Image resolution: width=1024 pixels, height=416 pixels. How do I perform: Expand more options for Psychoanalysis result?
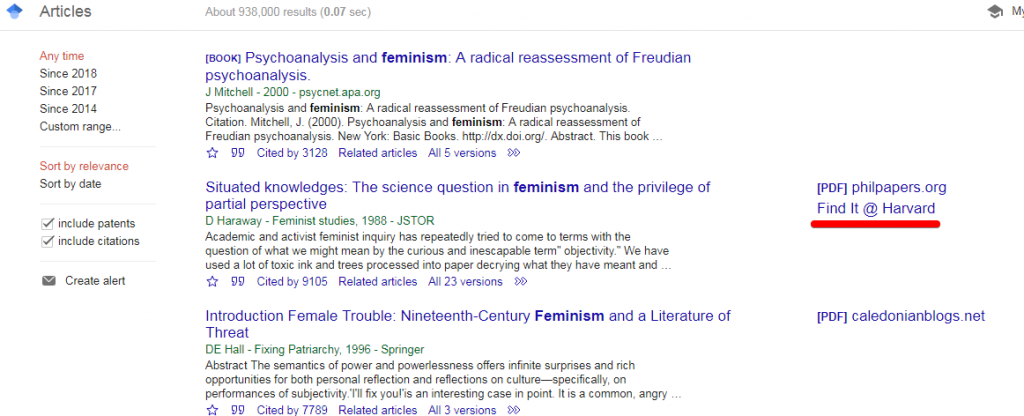(514, 153)
